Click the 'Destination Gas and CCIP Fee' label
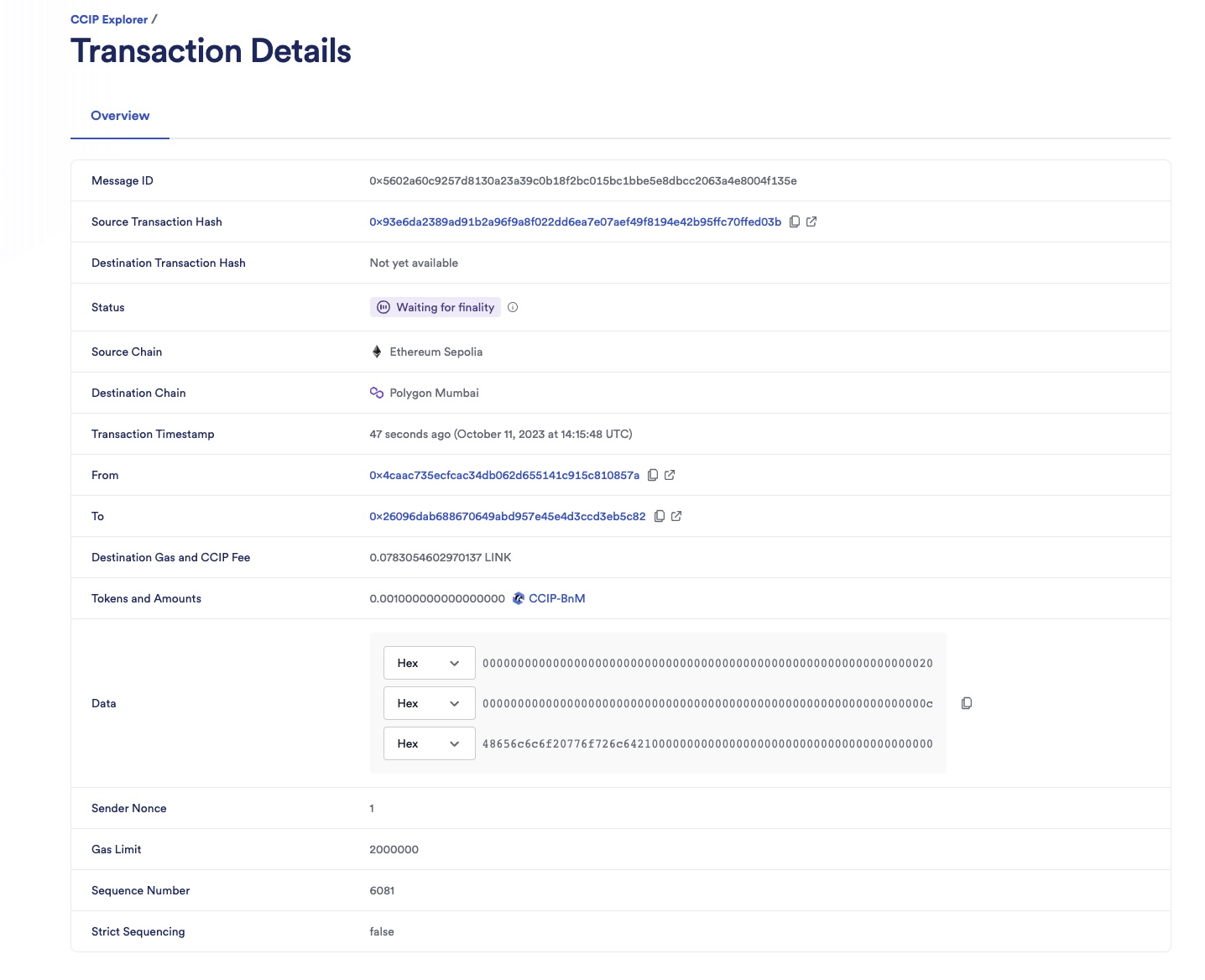This screenshot has width=1205, height=980. [x=171, y=558]
